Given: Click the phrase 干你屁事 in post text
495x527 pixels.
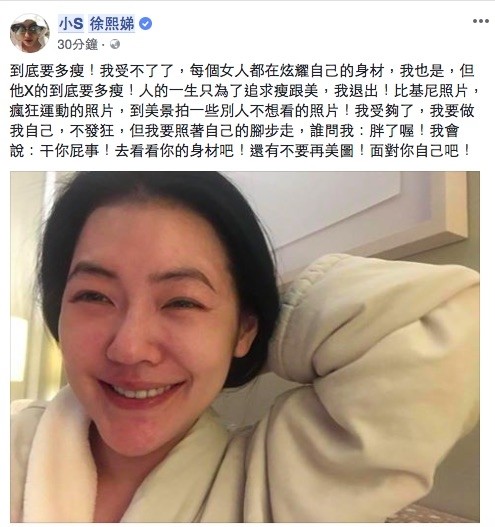Looking at the screenshot, I should point(70,151).
